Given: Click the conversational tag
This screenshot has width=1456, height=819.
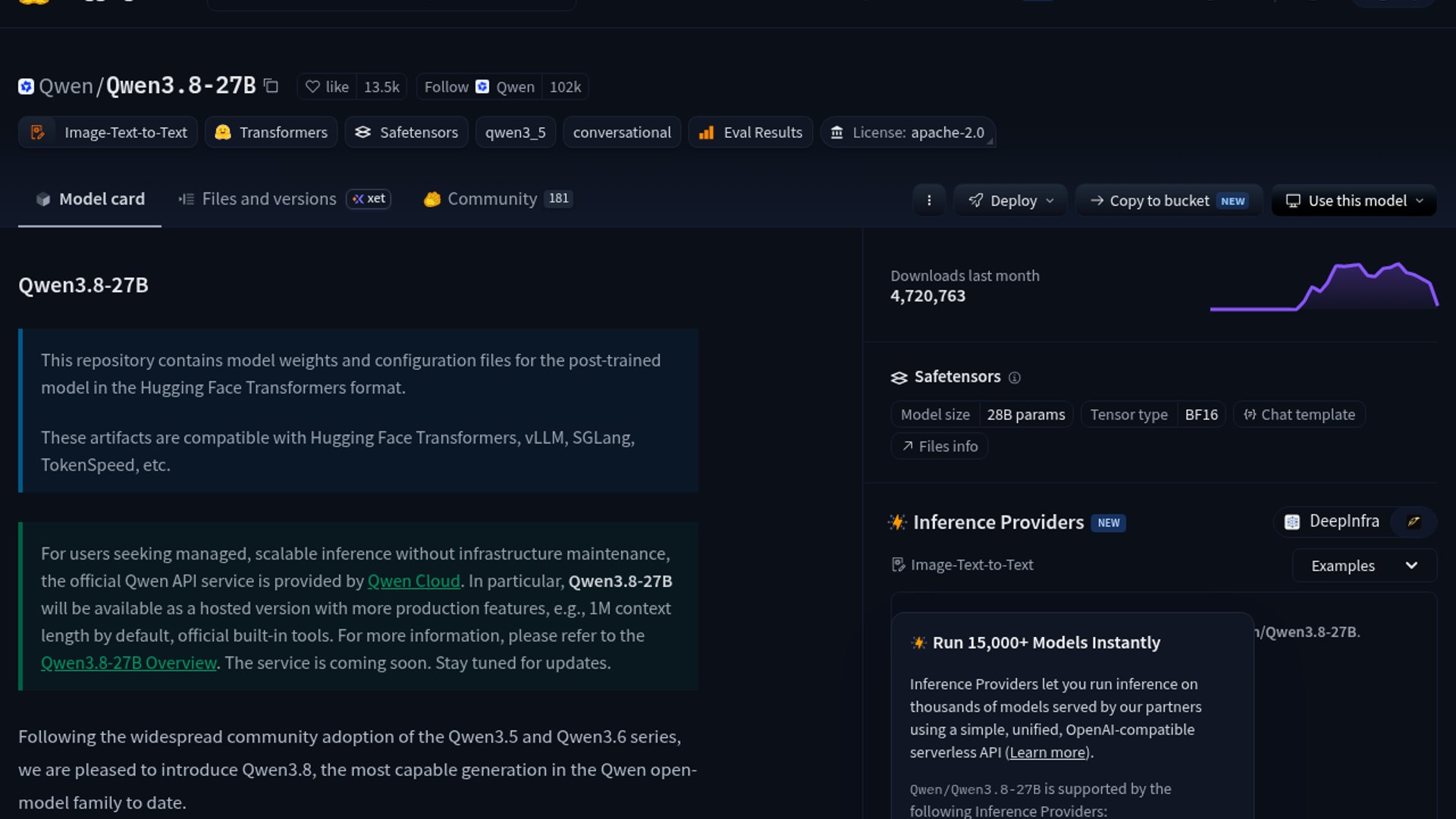Looking at the screenshot, I should 622,133.
